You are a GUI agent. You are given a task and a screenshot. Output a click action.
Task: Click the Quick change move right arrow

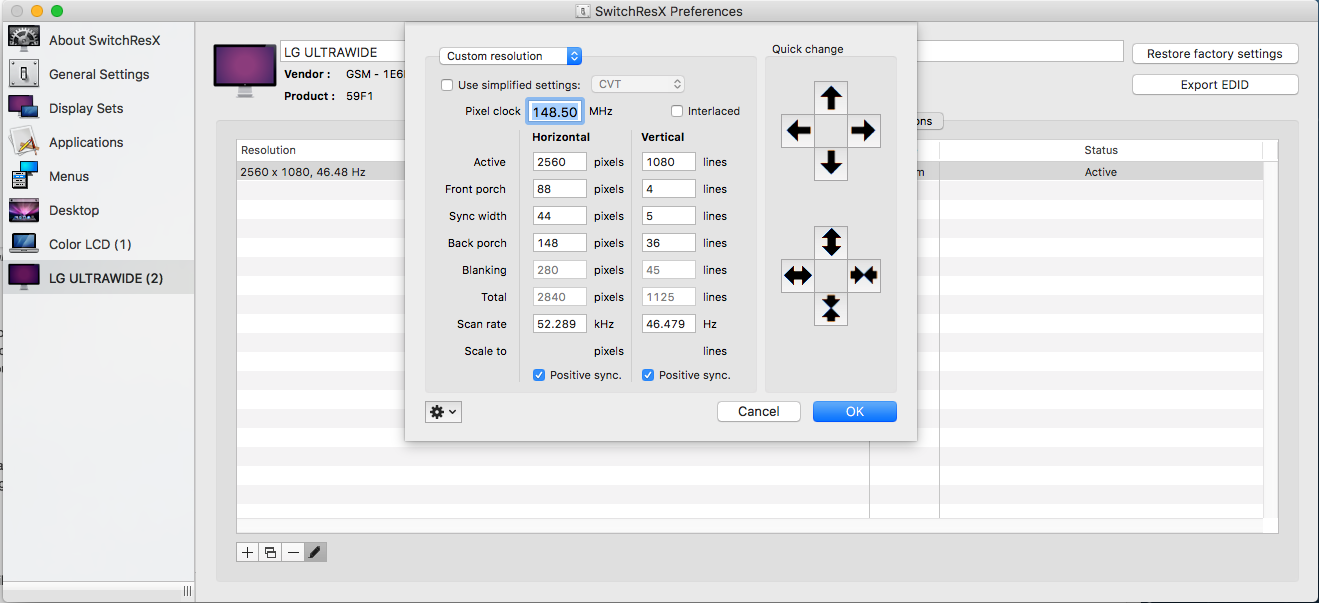click(864, 130)
